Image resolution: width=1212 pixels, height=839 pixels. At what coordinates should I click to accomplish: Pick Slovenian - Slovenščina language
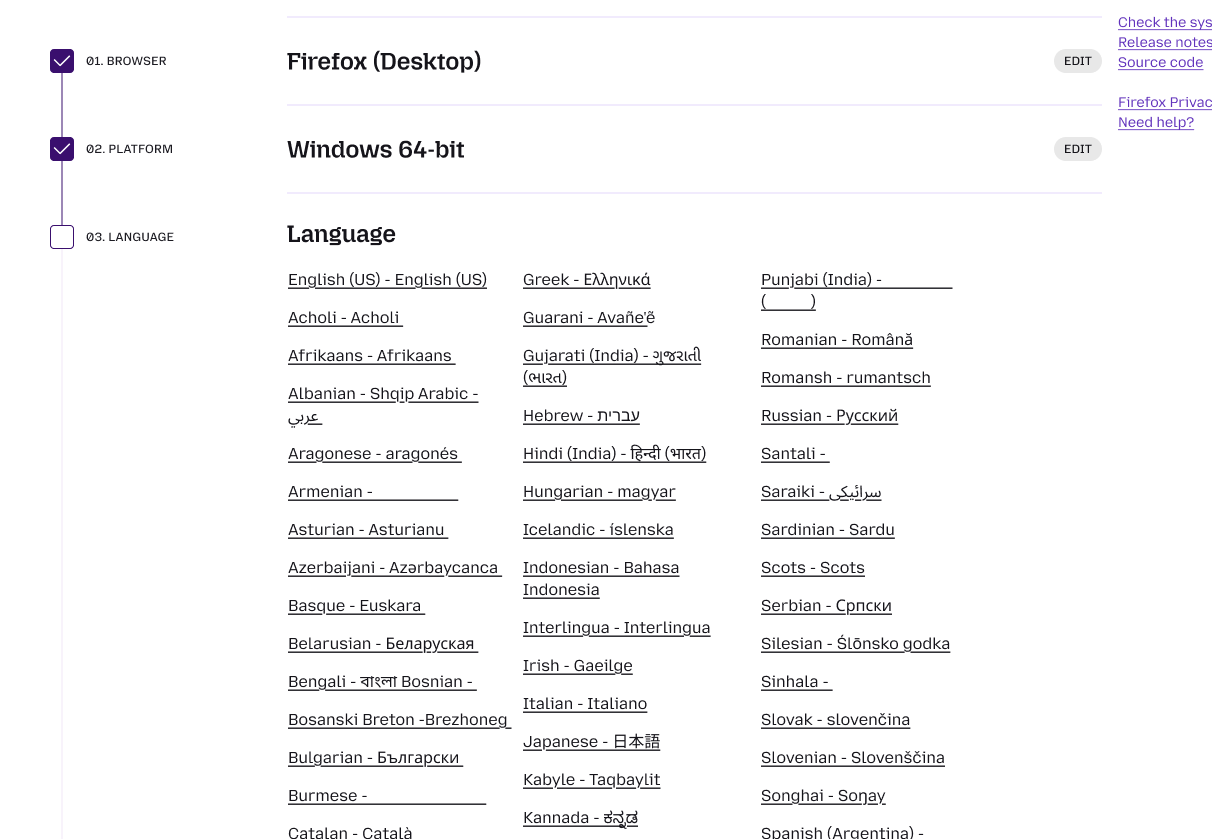tap(852, 758)
